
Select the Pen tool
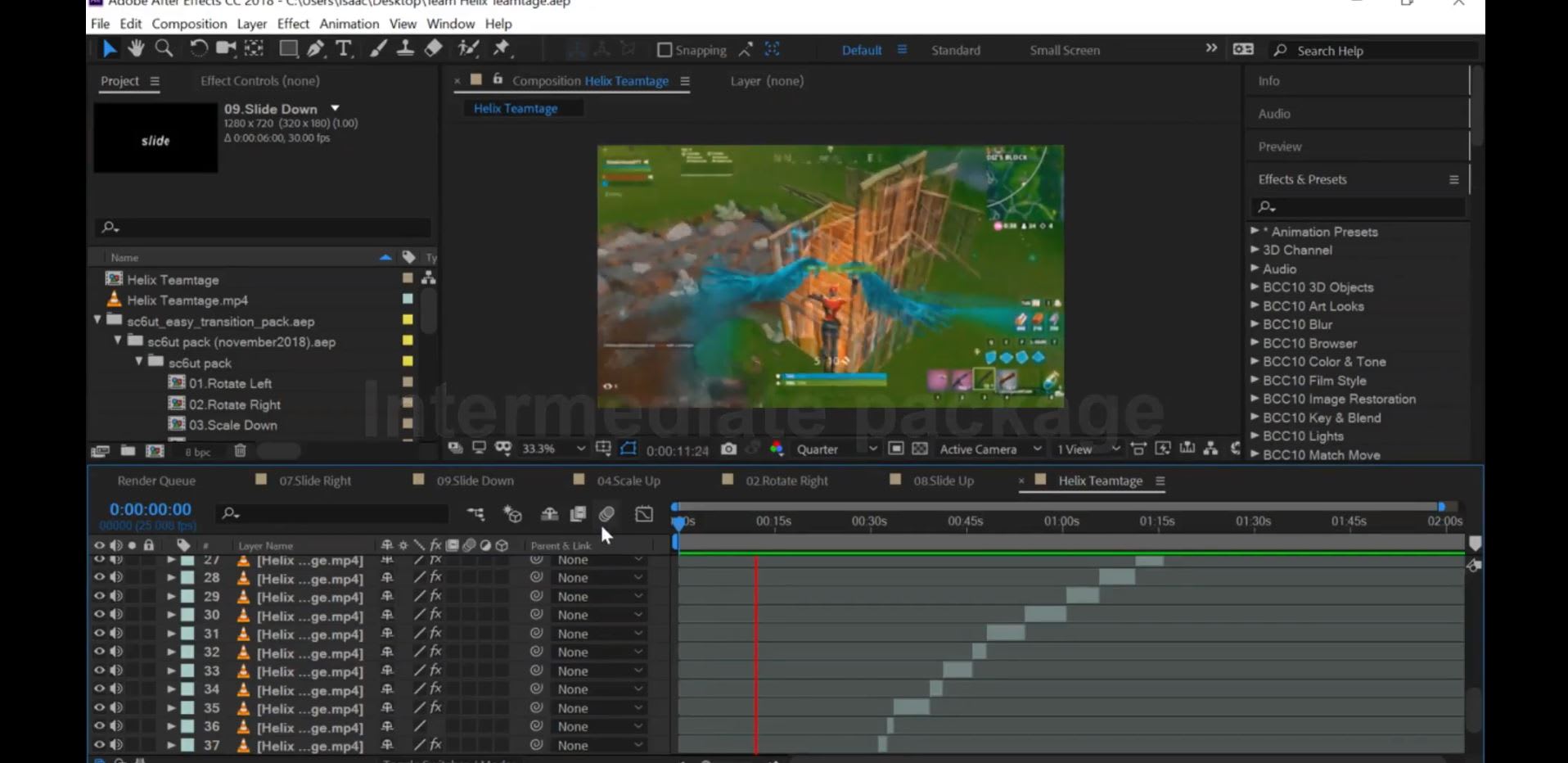(x=315, y=49)
